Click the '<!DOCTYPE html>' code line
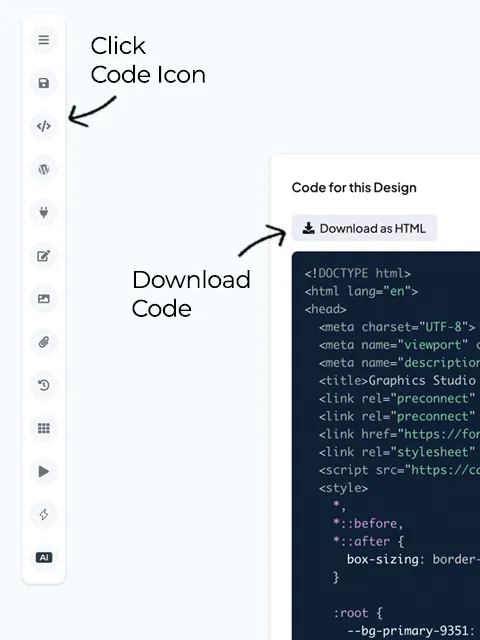 click(358, 273)
